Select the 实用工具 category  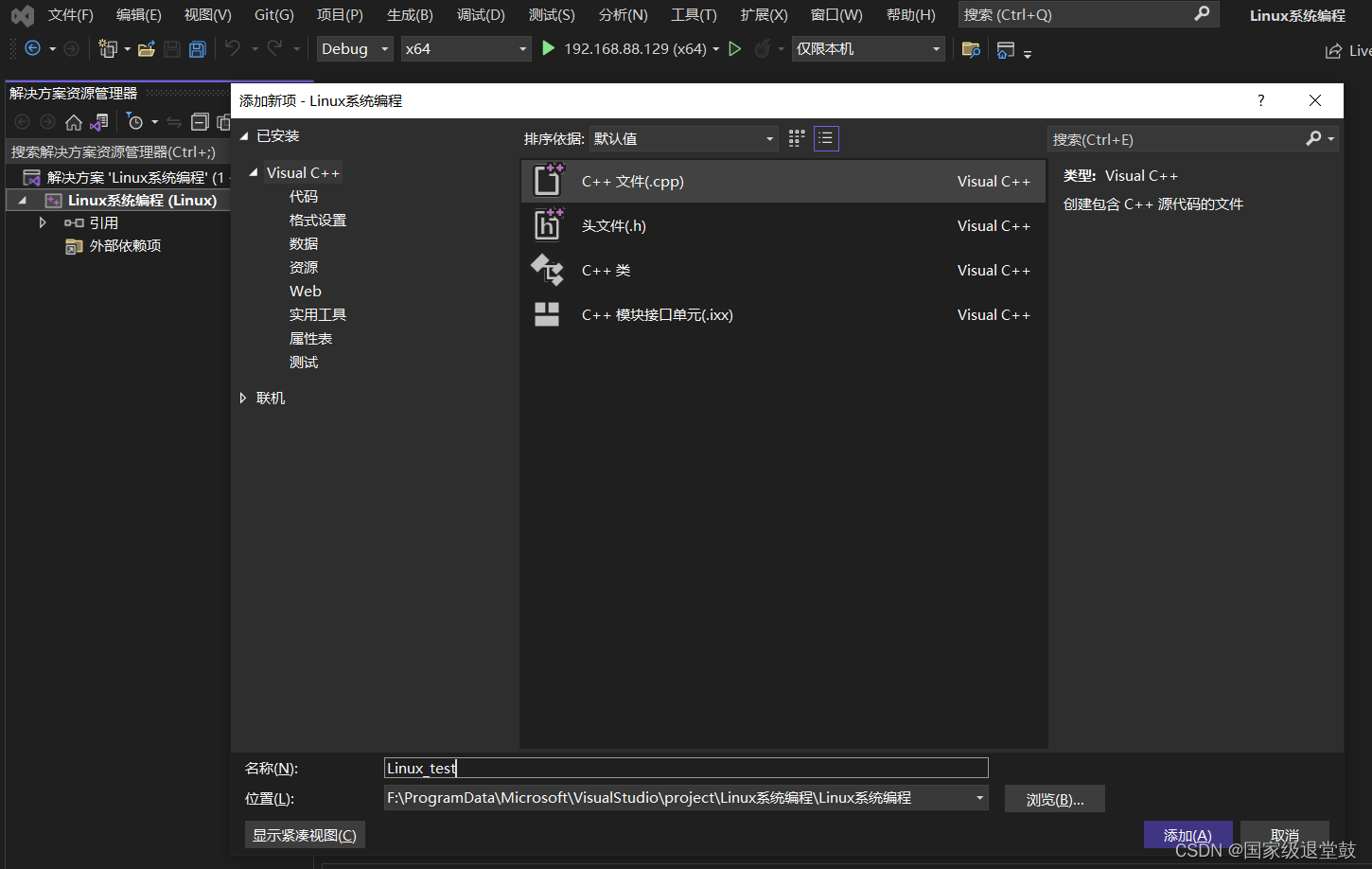(x=318, y=314)
